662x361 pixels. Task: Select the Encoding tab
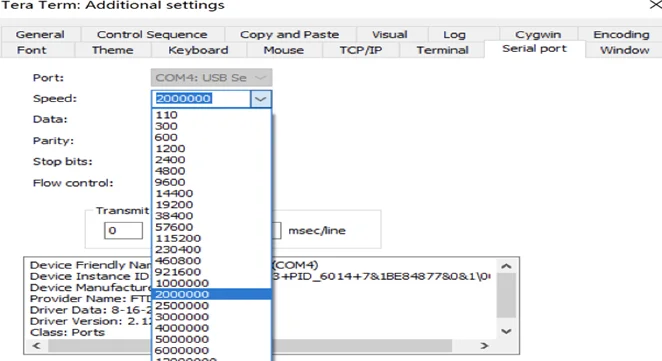[621, 34]
